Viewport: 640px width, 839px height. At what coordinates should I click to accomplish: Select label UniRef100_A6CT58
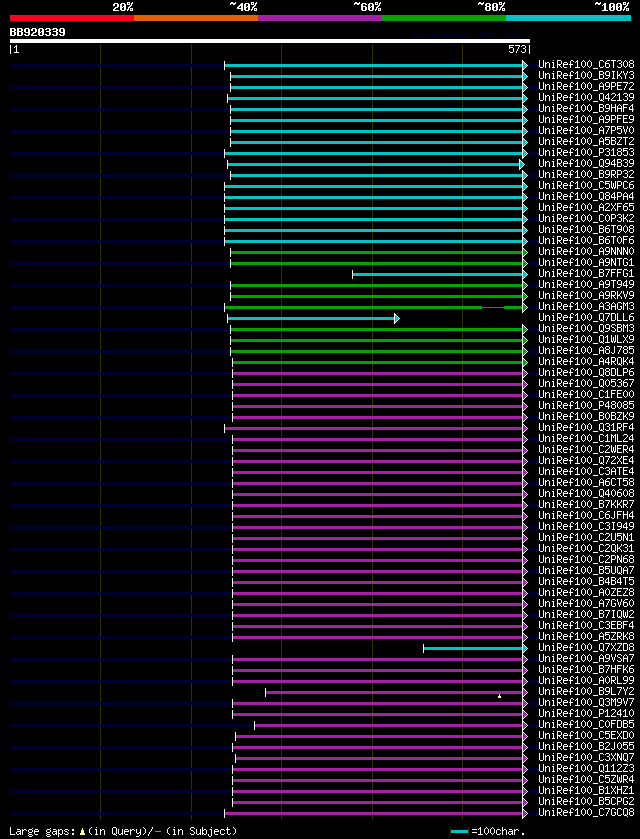[586, 482]
